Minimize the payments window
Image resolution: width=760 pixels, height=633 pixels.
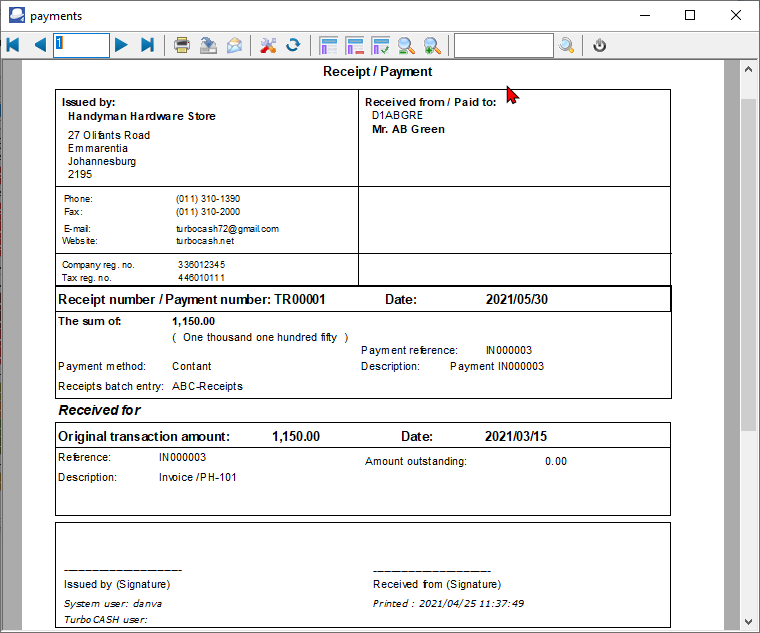point(645,15)
